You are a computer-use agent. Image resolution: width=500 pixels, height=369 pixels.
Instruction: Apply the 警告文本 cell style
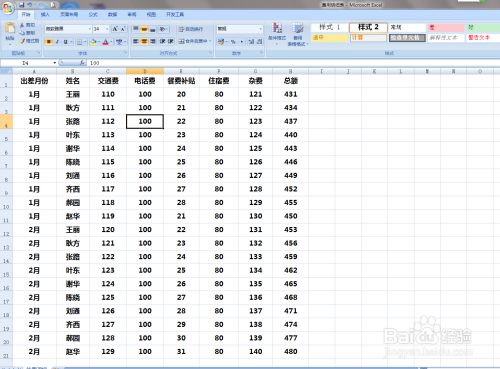(x=482, y=38)
